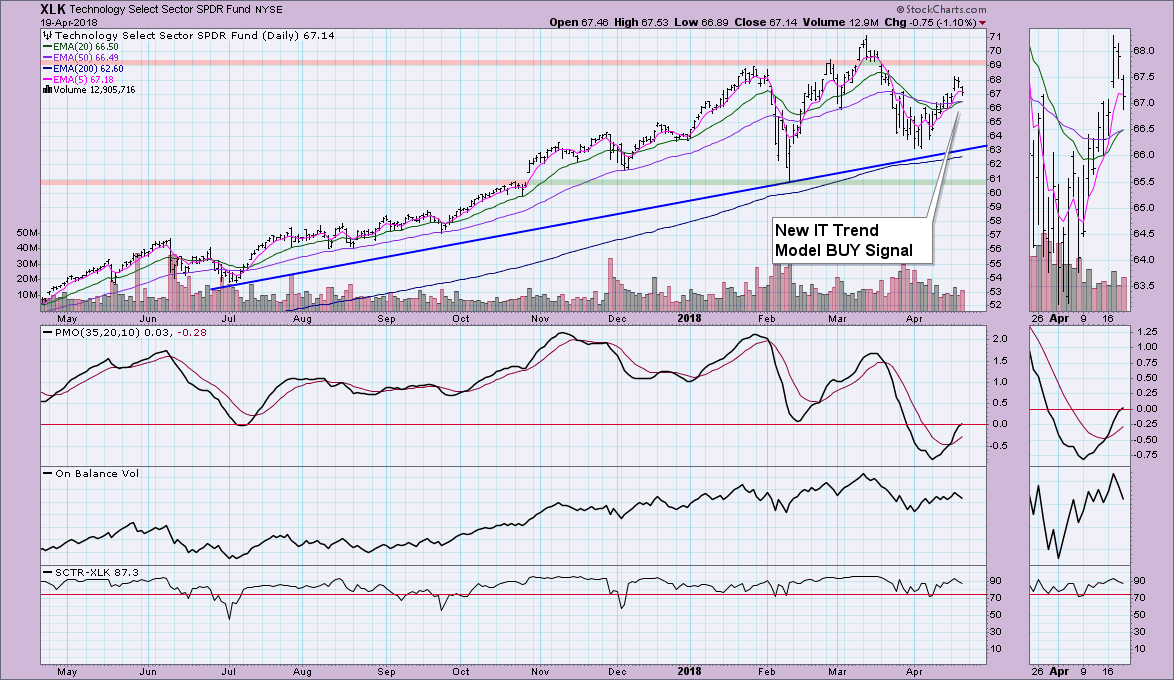Click the 10M volume axis label
Viewport: 1174px width, 680px height.
27,294
